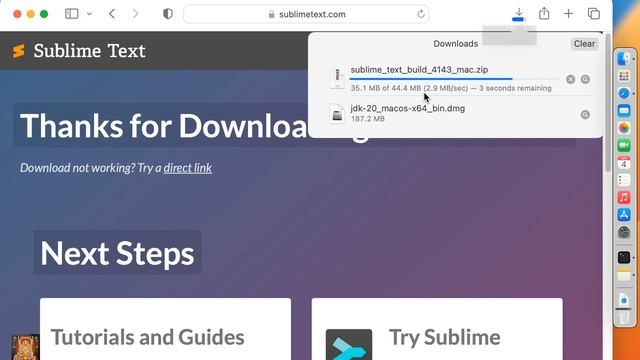Open Mail from the Dock
Screen dimensions: 640x360
pyautogui.click(x=624, y=111)
